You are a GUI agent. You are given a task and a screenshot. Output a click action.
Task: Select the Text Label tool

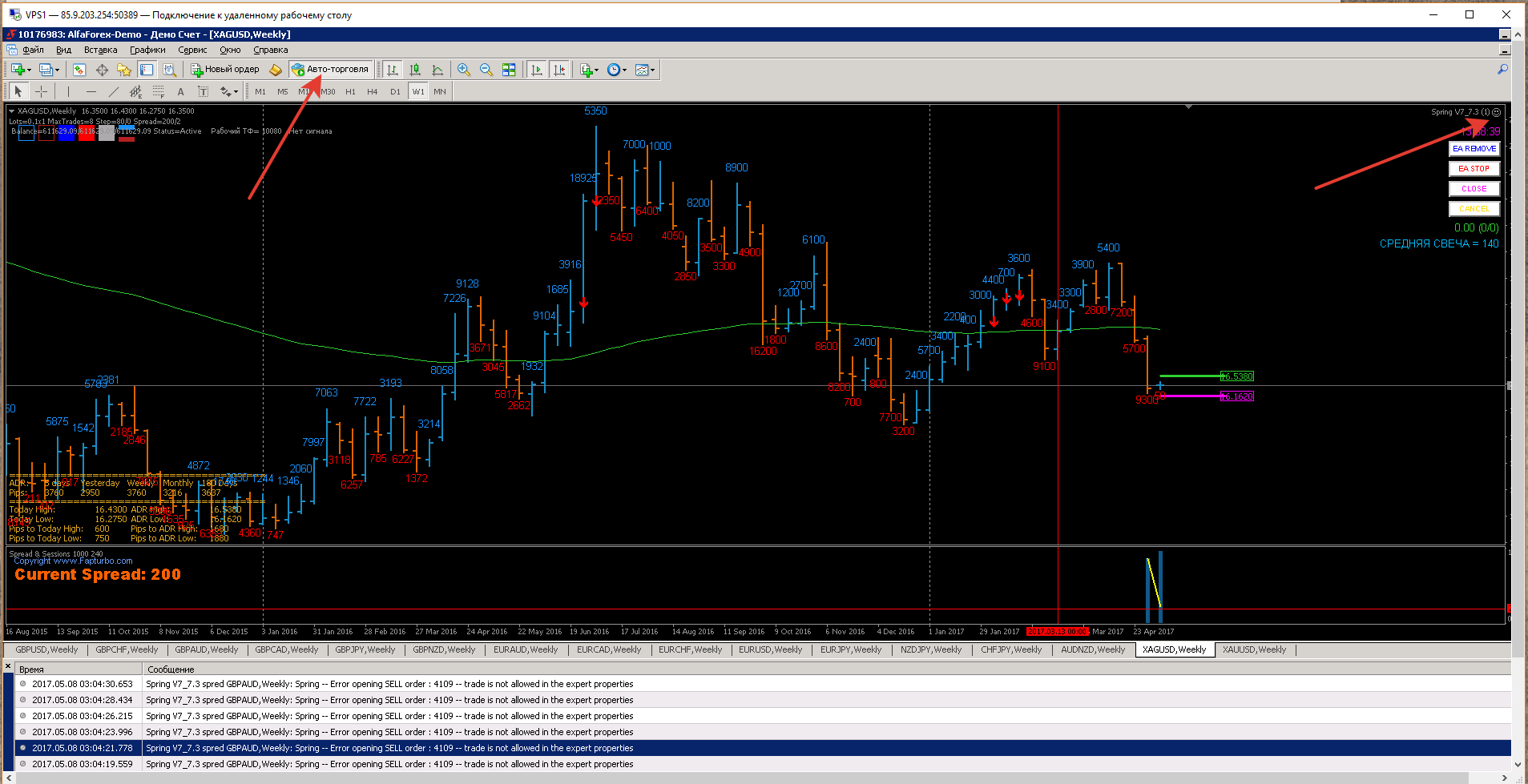point(203,91)
